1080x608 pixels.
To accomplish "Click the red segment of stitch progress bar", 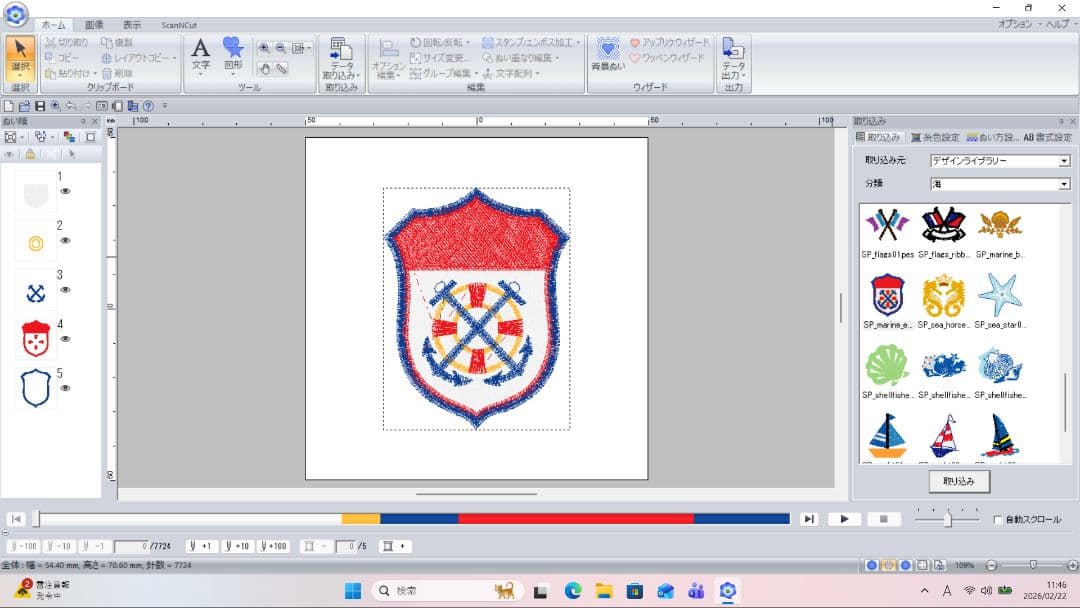I will (x=576, y=519).
